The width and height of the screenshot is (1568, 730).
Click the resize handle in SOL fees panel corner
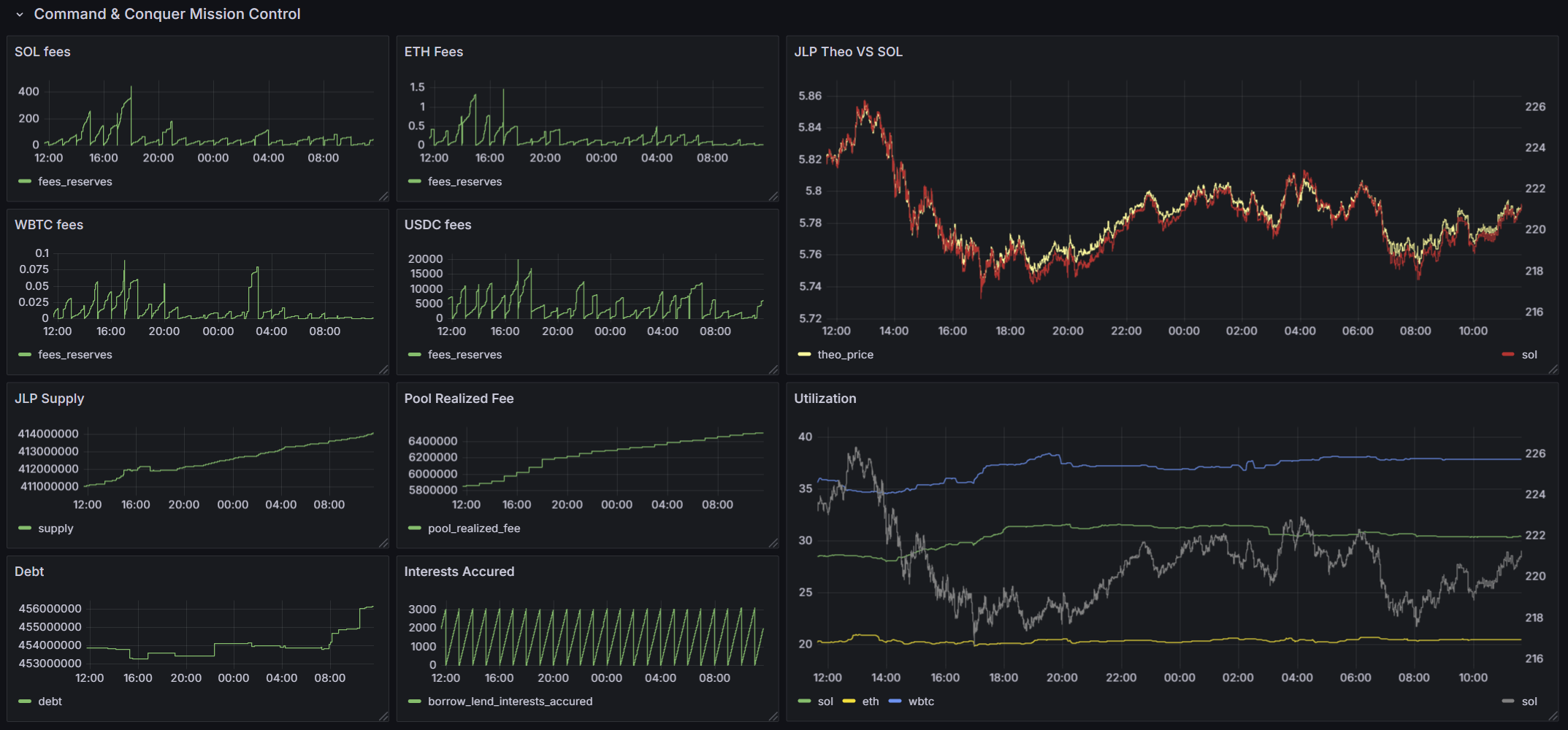coord(385,196)
